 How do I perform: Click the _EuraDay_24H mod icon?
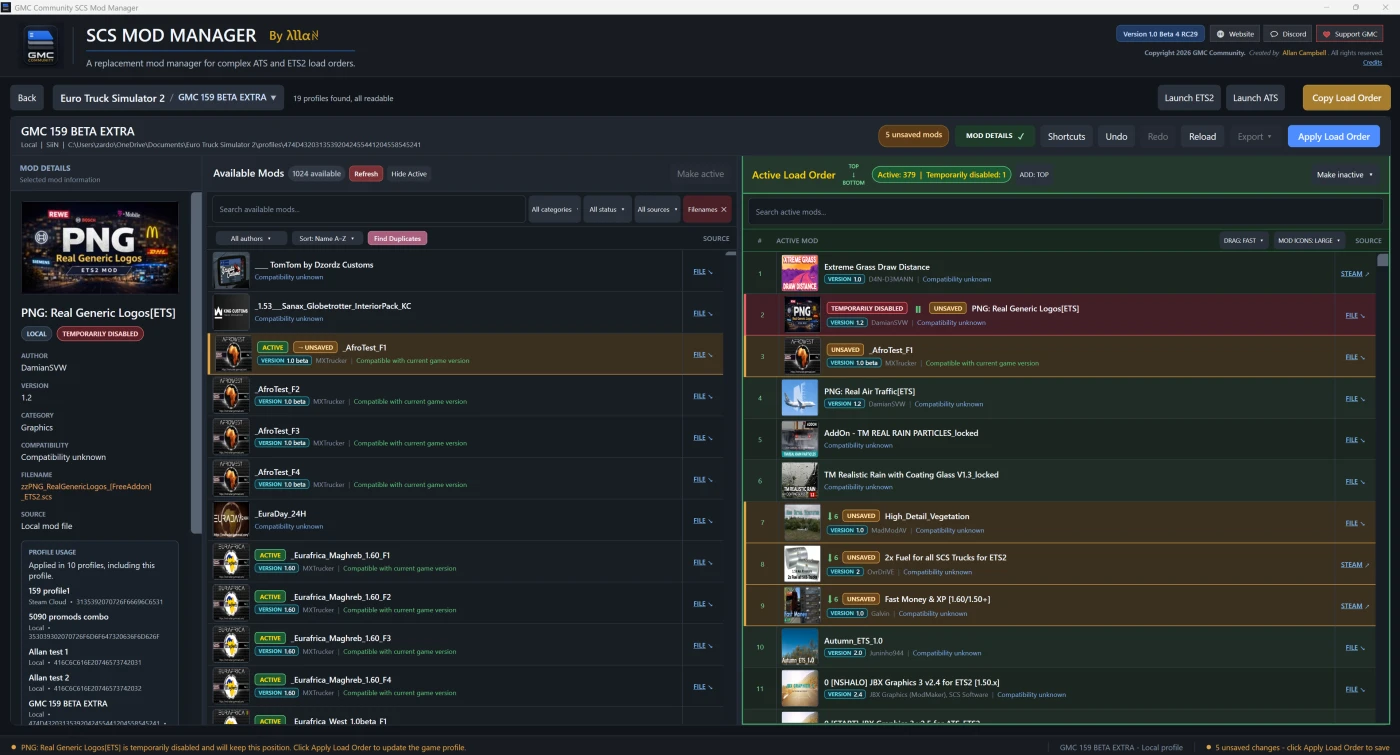click(x=231, y=520)
